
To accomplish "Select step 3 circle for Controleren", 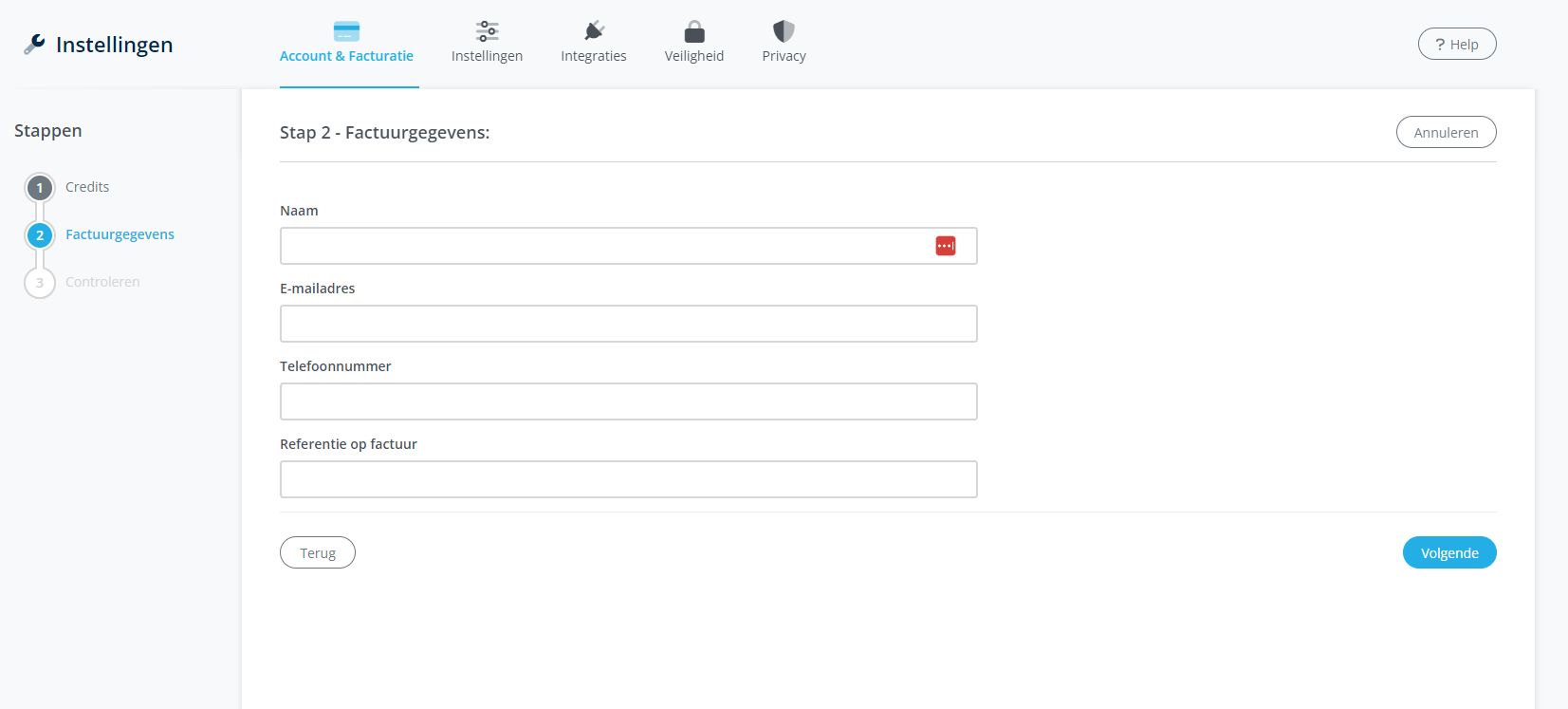I will (x=40, y=283).
